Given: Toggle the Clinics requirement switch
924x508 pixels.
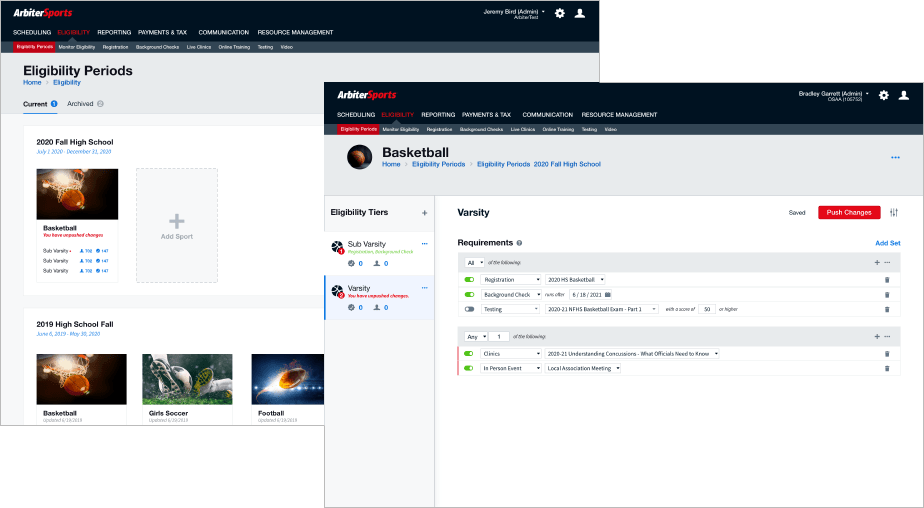Looking at the screenshot, I should click(469, 354).
